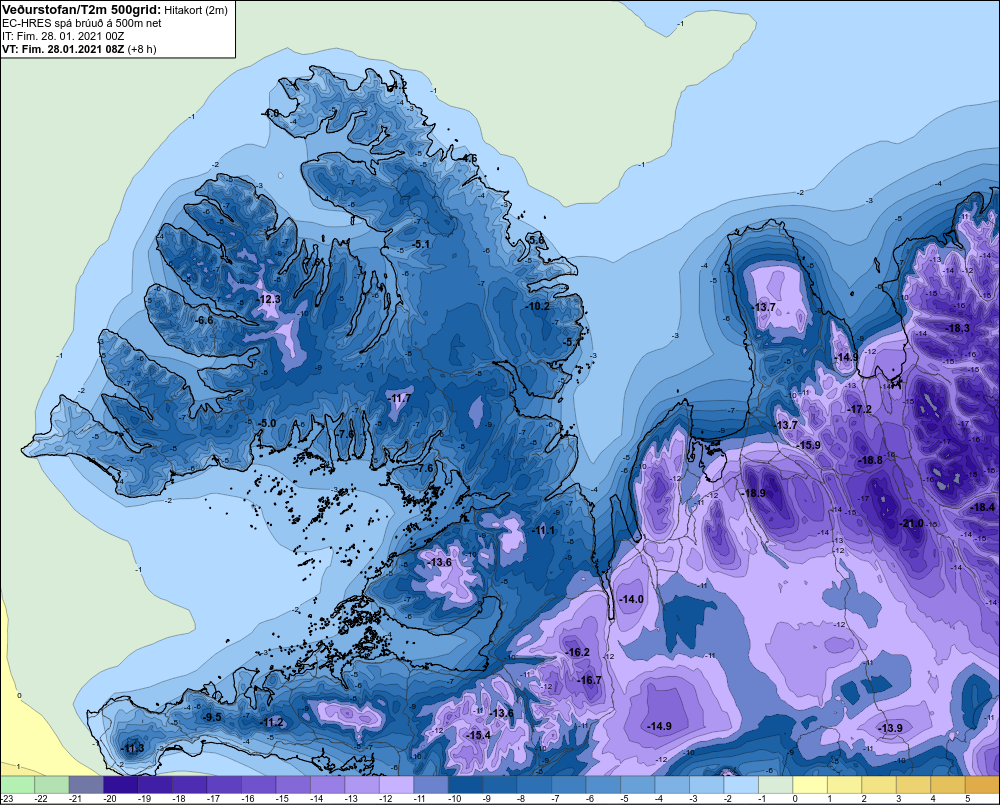Select the -16.2 temperature value
Viewport: 1000px width, 805px height.
point(578,653)
